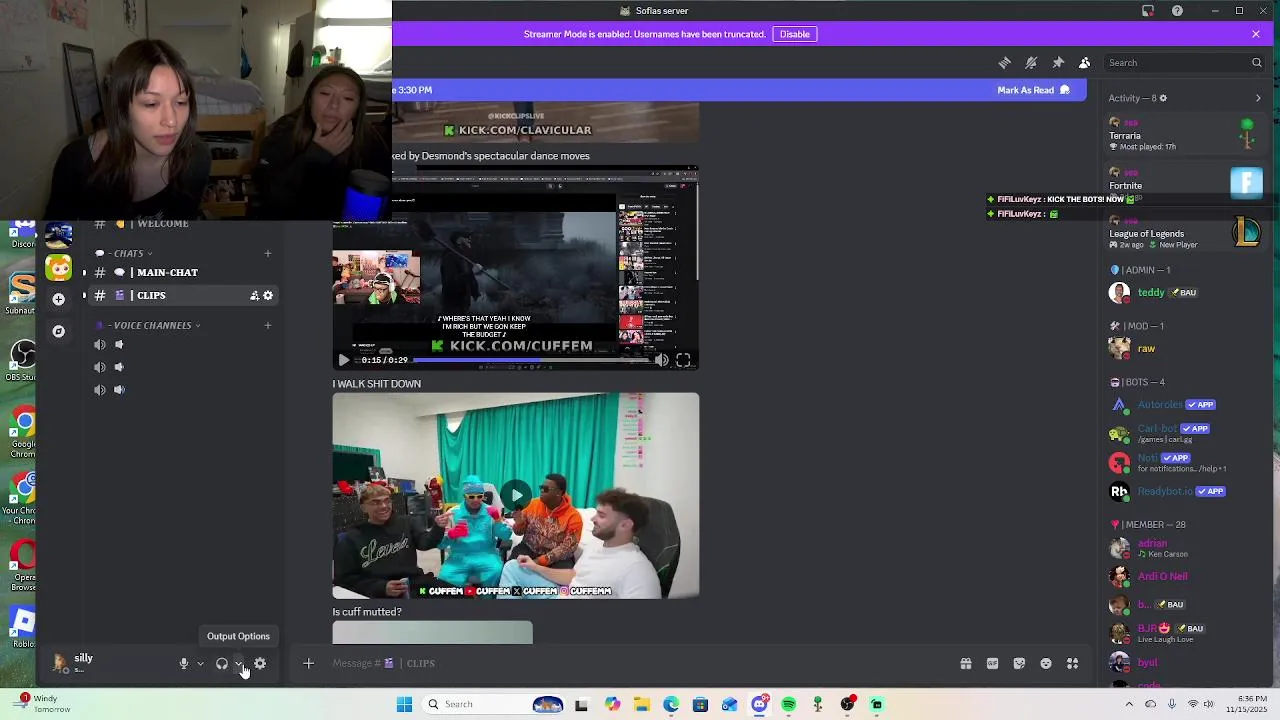Screen dimensions: 1280x720
Task: Open the Apps launcher icon
Action: pyautogui.click(x=1072, y=664)
